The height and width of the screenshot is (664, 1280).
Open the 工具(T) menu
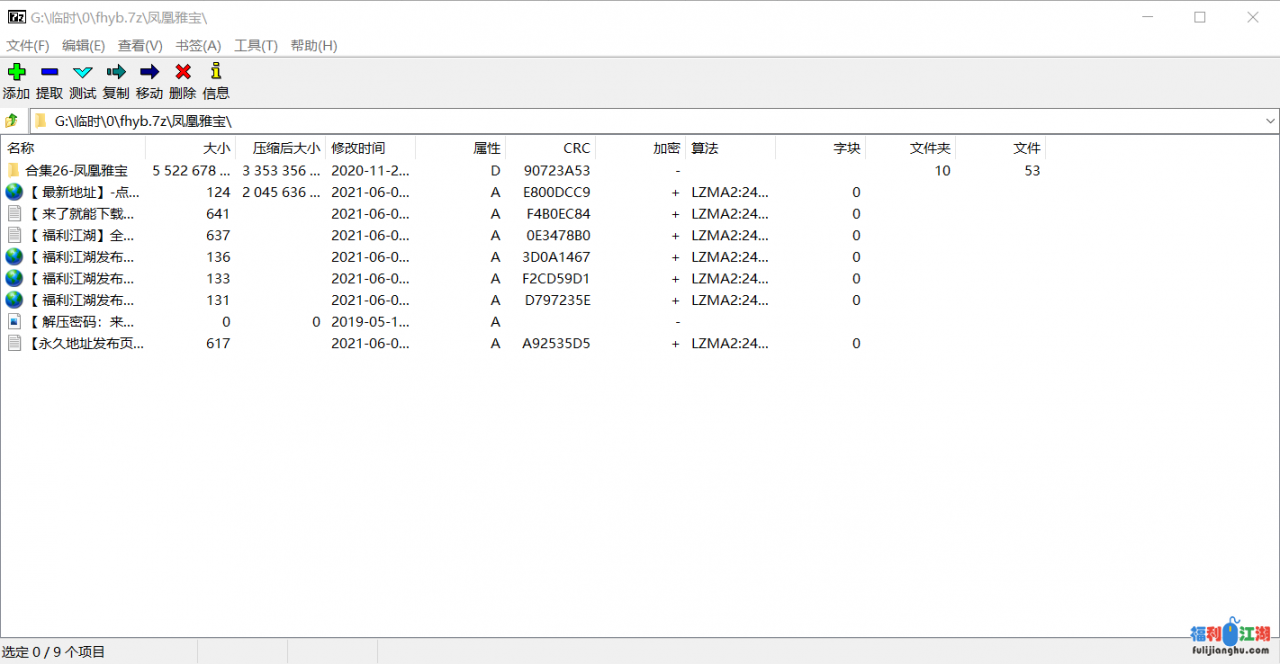[256, 45]
